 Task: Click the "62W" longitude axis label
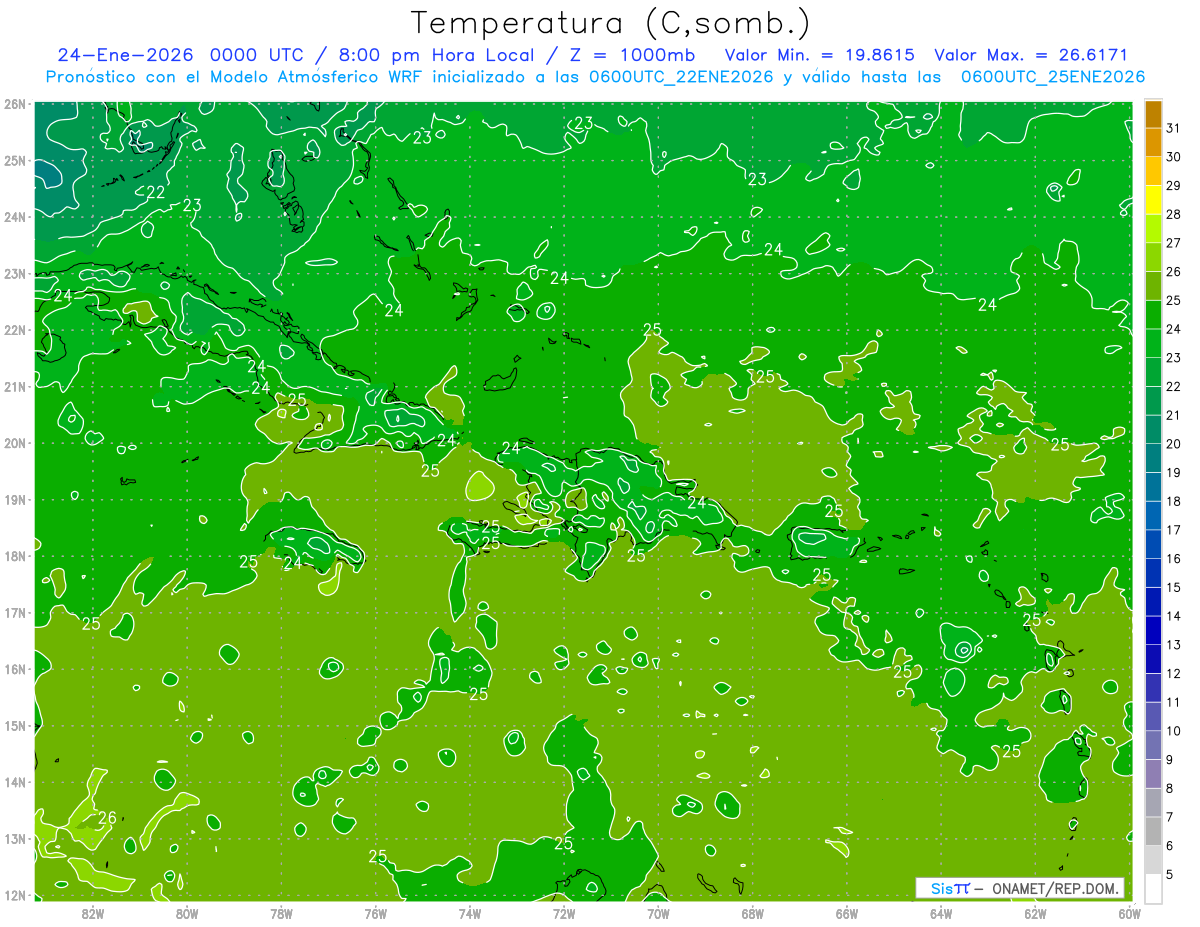tap(1035, 912)
